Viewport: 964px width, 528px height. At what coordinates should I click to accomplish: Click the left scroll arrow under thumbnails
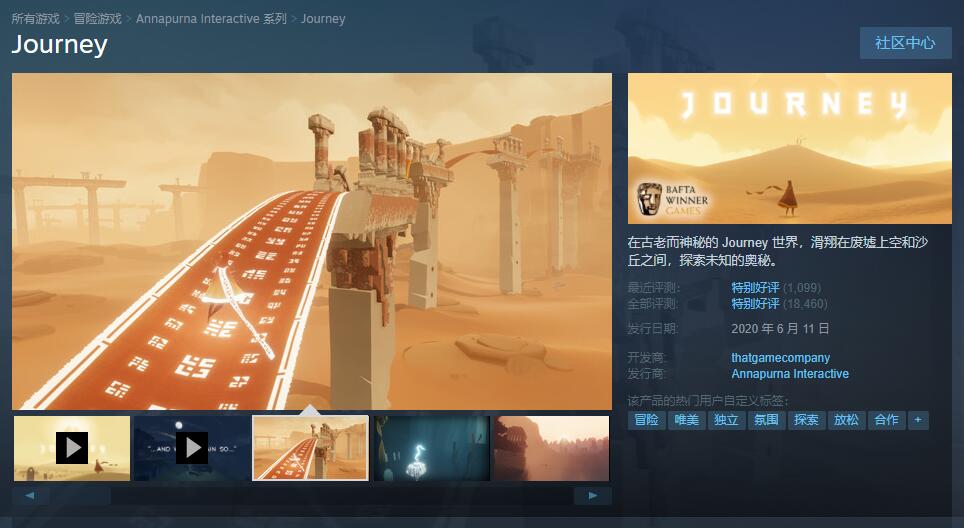click(30, 495)
